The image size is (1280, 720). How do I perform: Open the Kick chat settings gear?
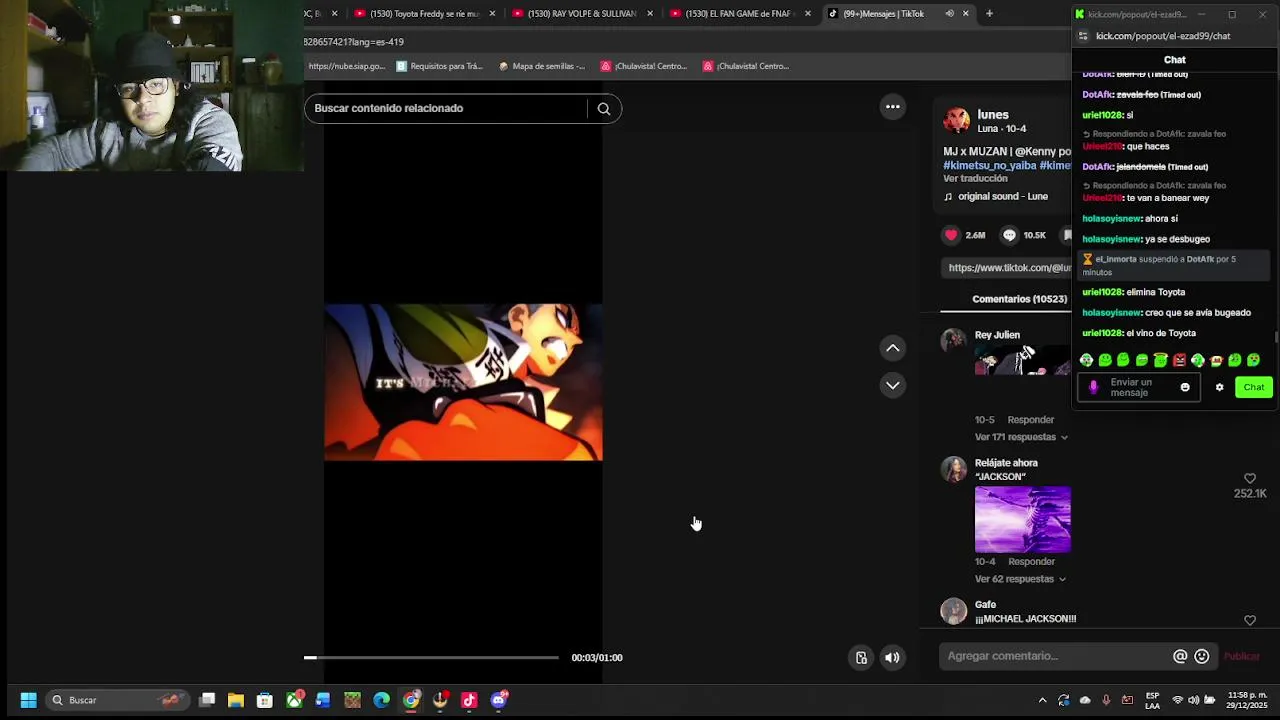click(x=1219, y=388)
